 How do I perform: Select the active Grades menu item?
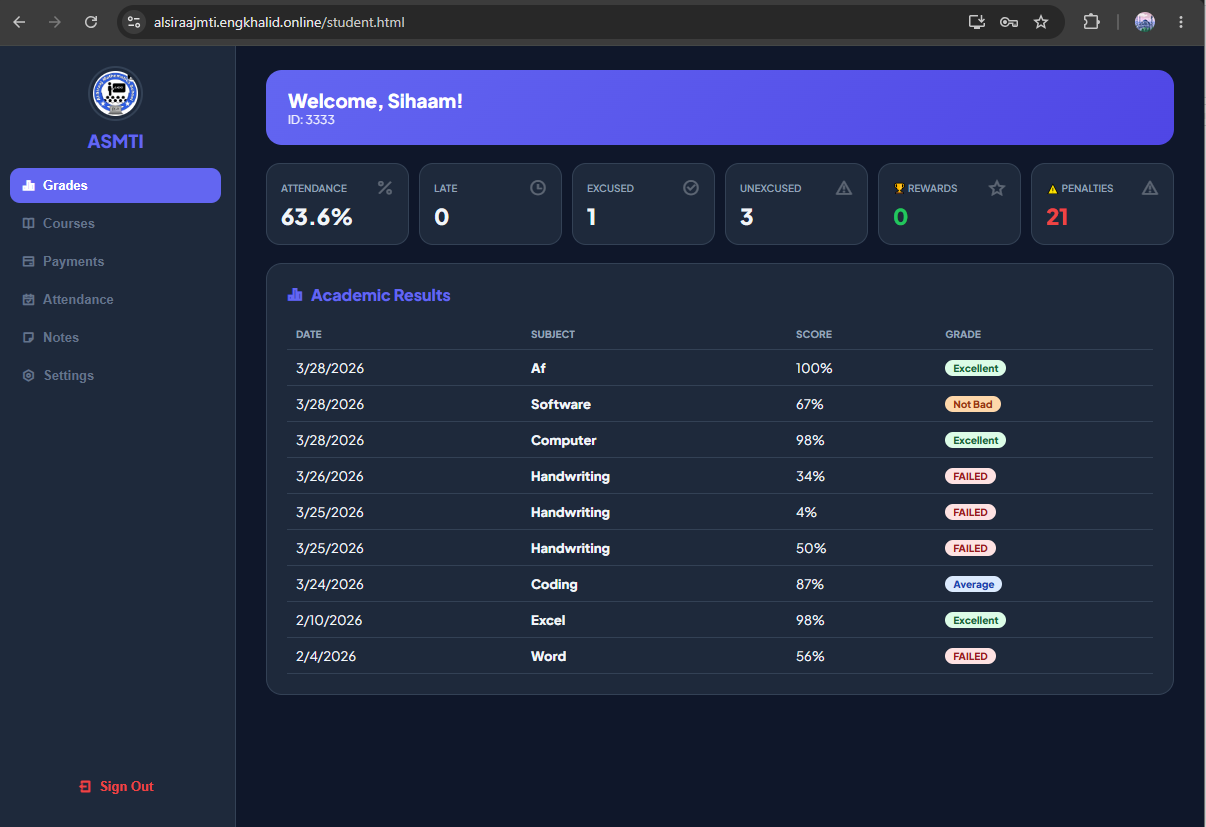(115, 186)
